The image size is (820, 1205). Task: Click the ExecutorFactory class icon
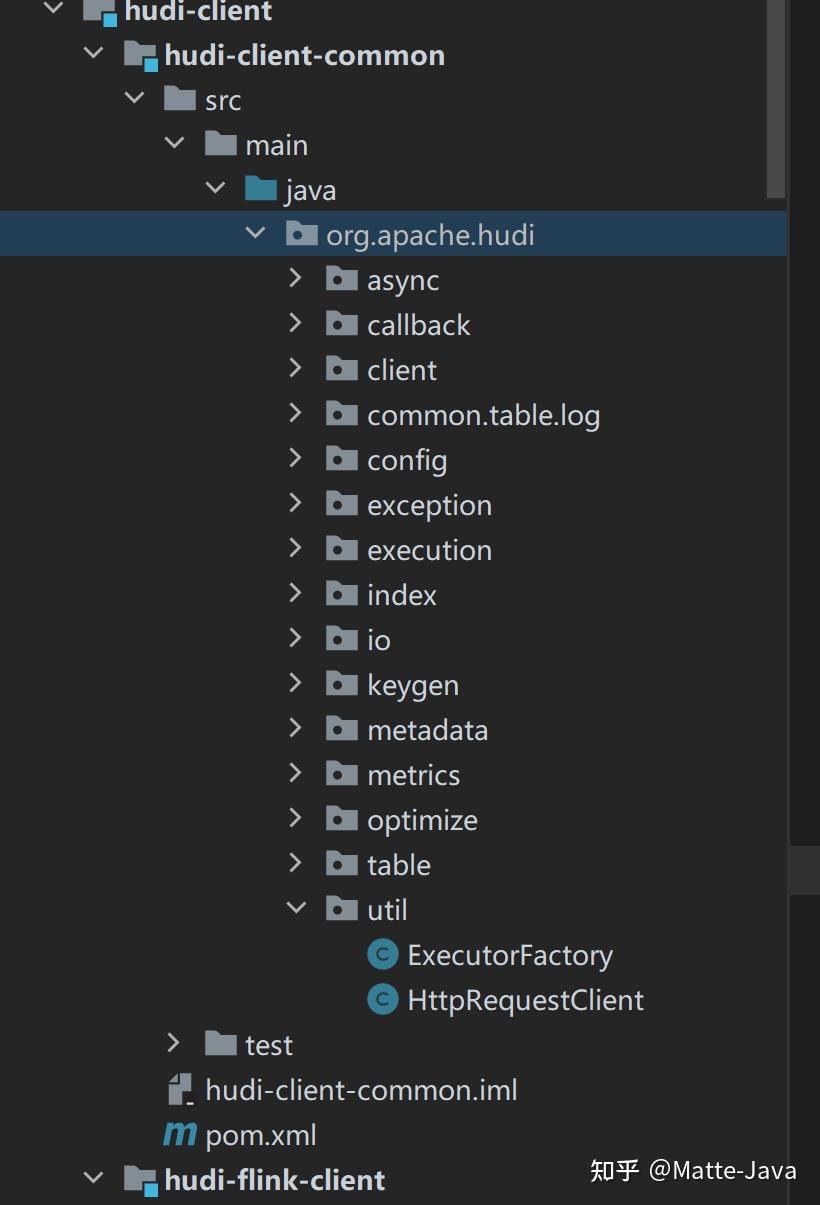(x=382, y=956)
